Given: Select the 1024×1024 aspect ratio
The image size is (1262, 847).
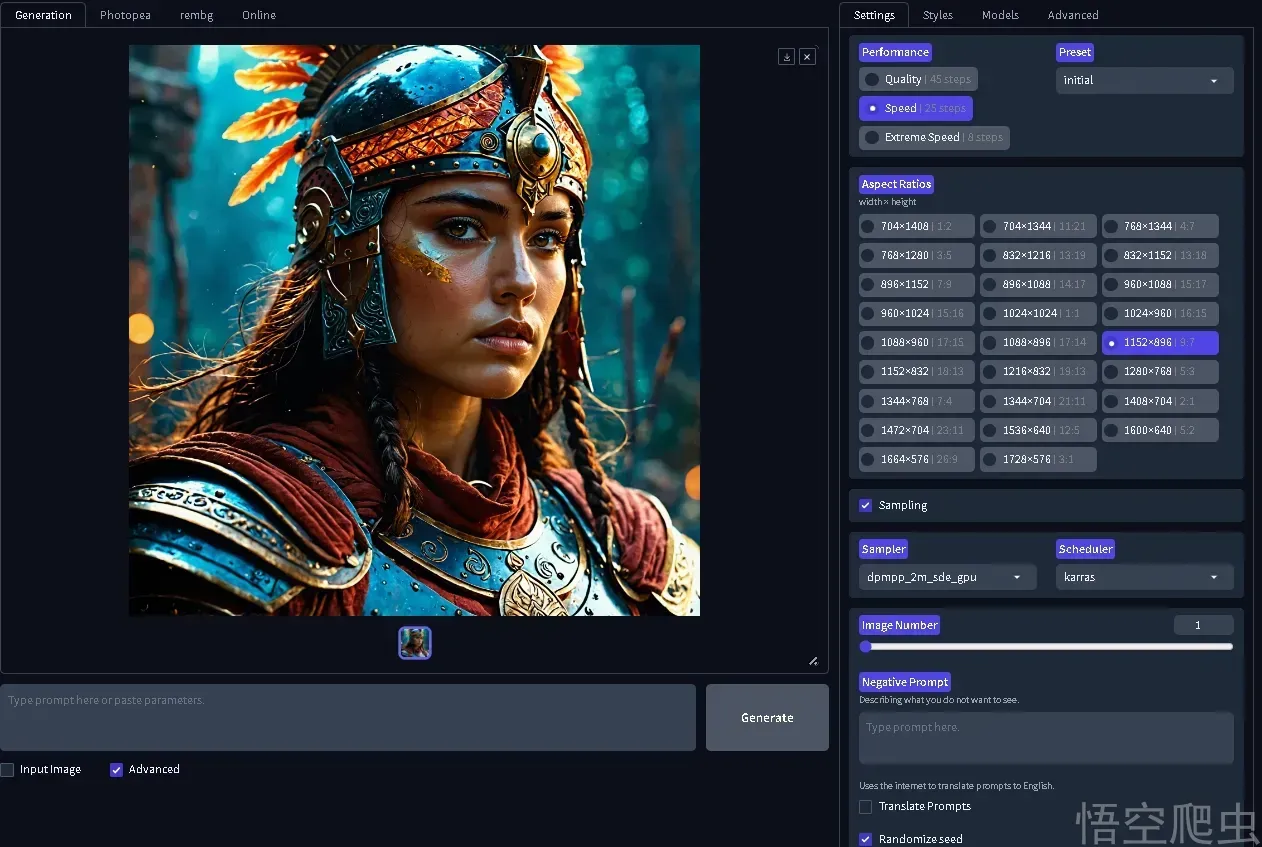Looking at the screenshot, I should click(1038, 313).
